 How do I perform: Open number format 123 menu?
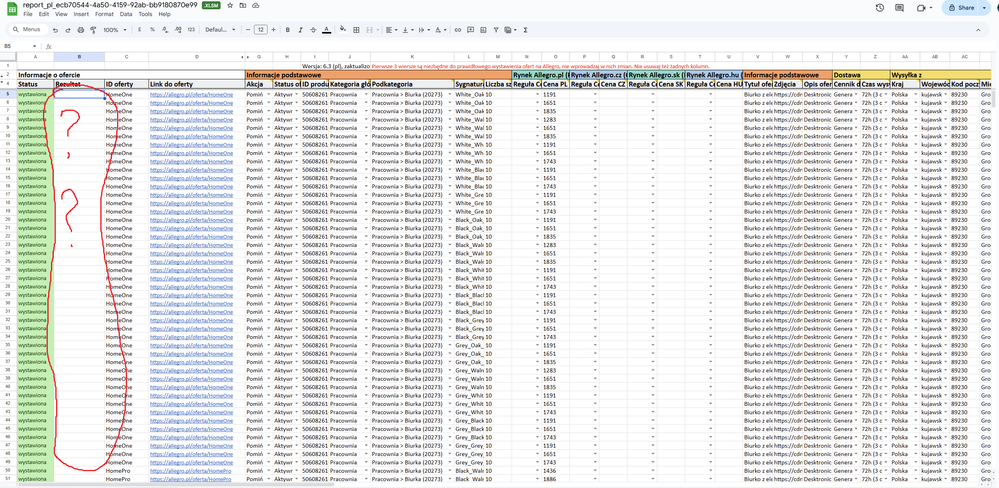coord(191,30)
